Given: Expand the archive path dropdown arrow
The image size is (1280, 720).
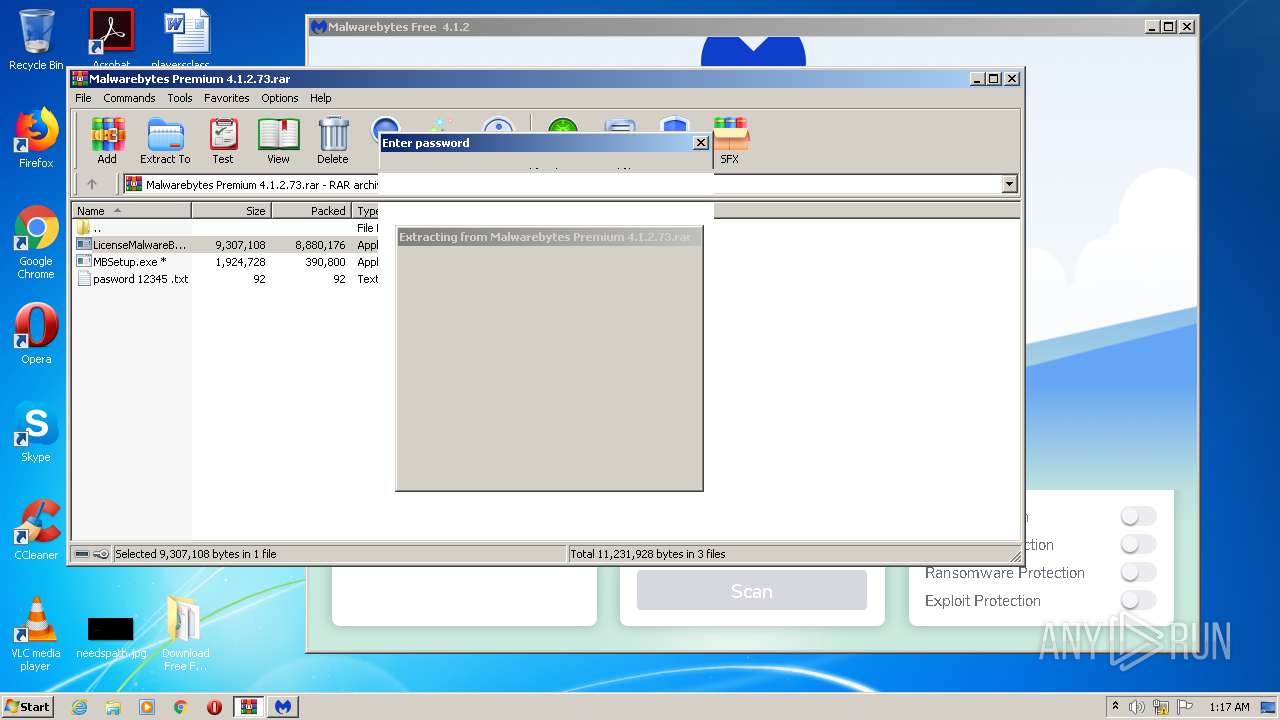Looking at the screenshot, I should coord(1009,184).
